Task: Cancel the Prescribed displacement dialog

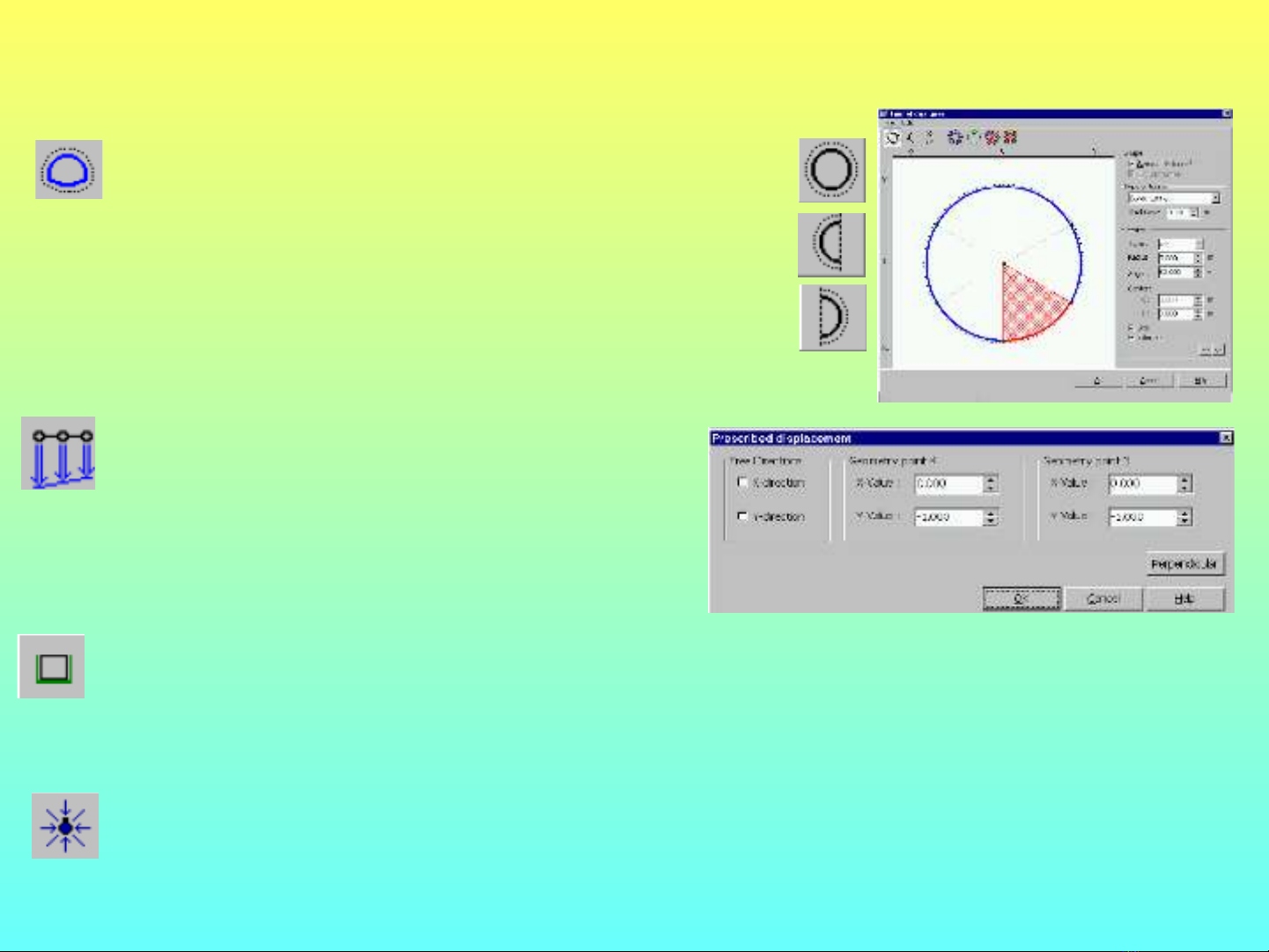Action: click(1103, 599)
